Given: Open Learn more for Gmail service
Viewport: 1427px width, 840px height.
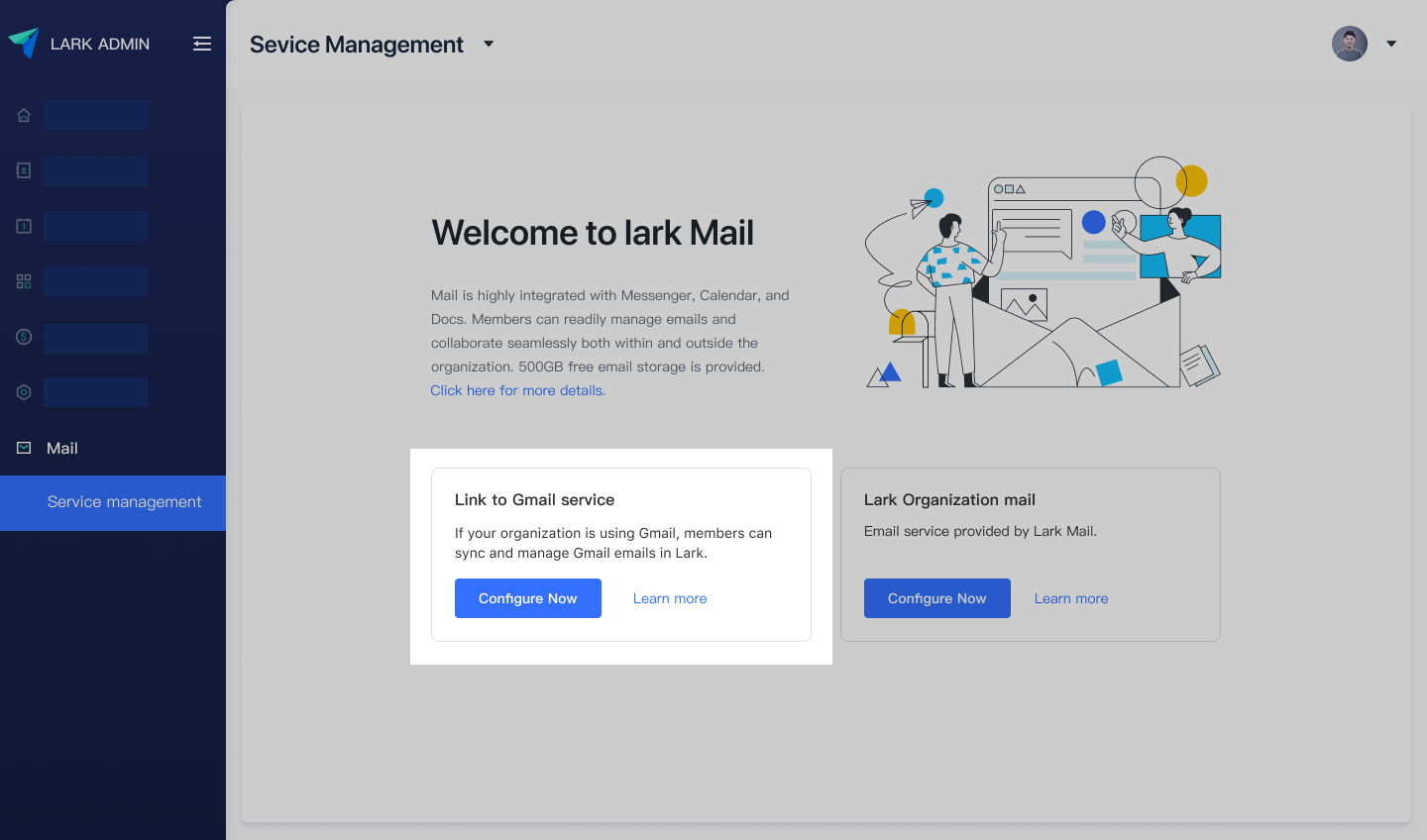Looking at the screenshot, I should coord(670,598).
